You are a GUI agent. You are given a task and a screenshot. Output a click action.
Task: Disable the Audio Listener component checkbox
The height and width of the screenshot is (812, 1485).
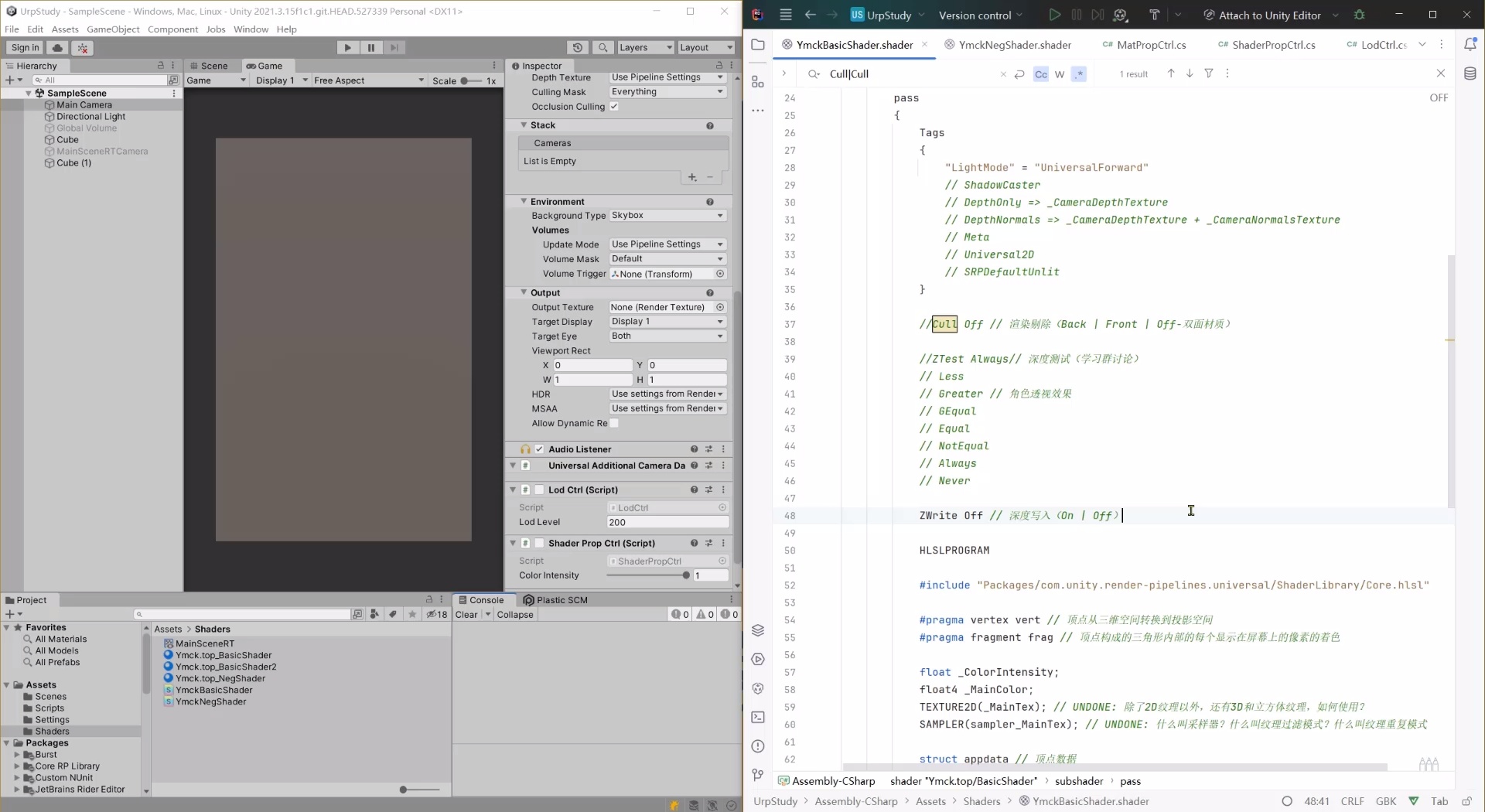pyautogui.click(x=538, y=449)
